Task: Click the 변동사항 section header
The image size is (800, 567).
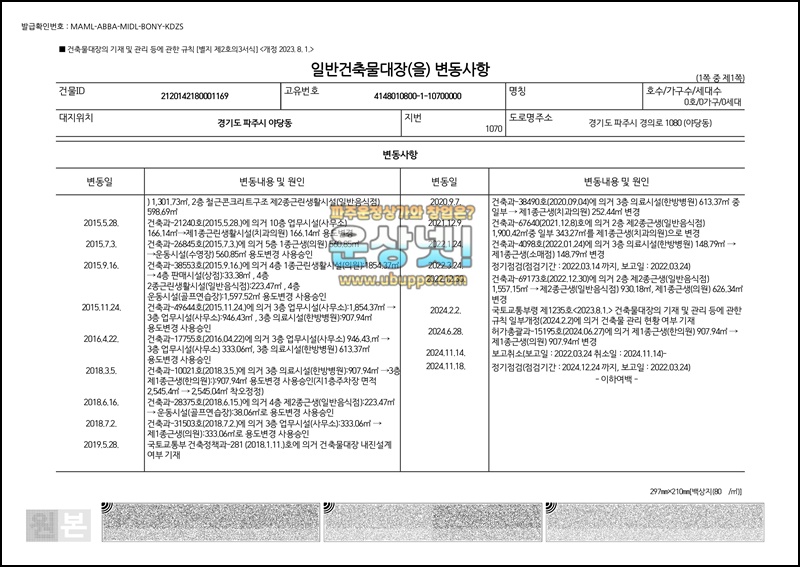Action: [400, 155]
